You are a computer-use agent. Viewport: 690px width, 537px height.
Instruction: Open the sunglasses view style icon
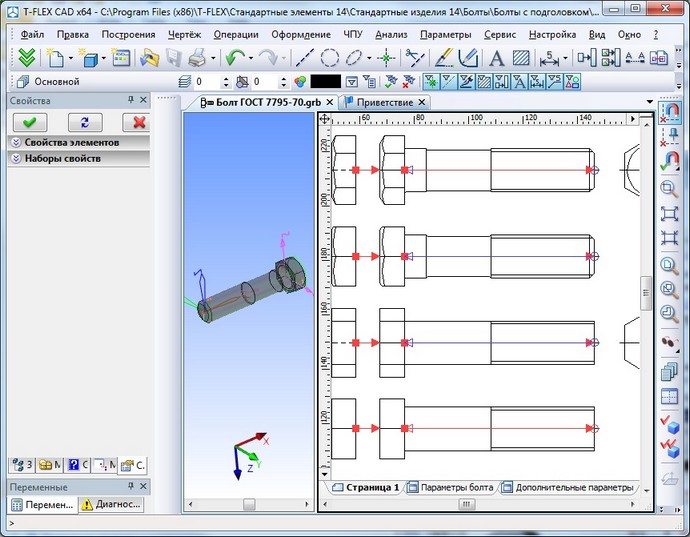[x=669, y=342]
